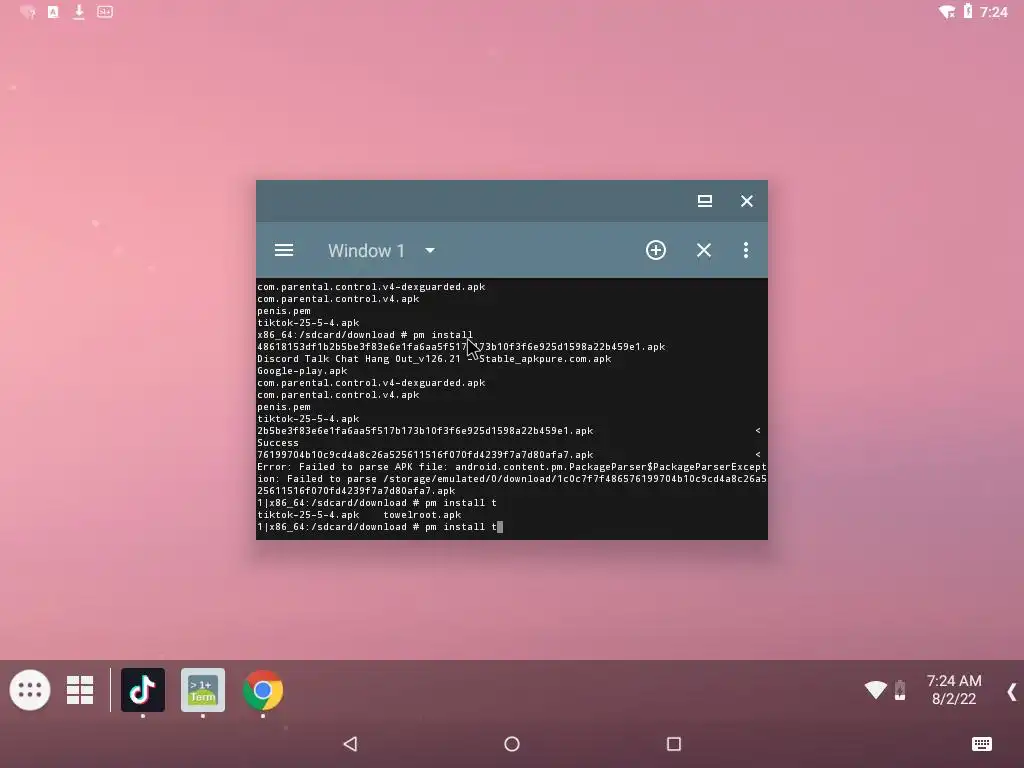Check the taskbar battery indicator
This screenshot has height=768, width=1024.
[x=900, y=690]
